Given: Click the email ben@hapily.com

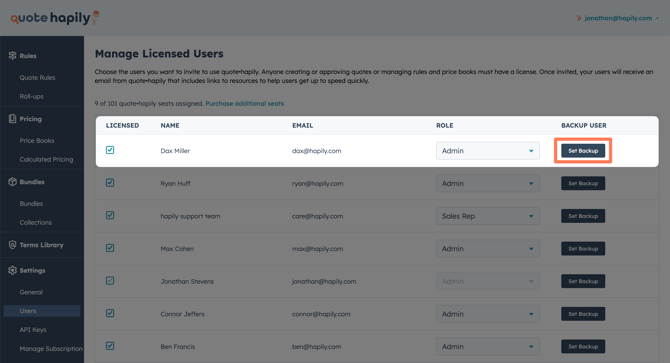Looking at the screenshot, I should click(x=317, y=347).
